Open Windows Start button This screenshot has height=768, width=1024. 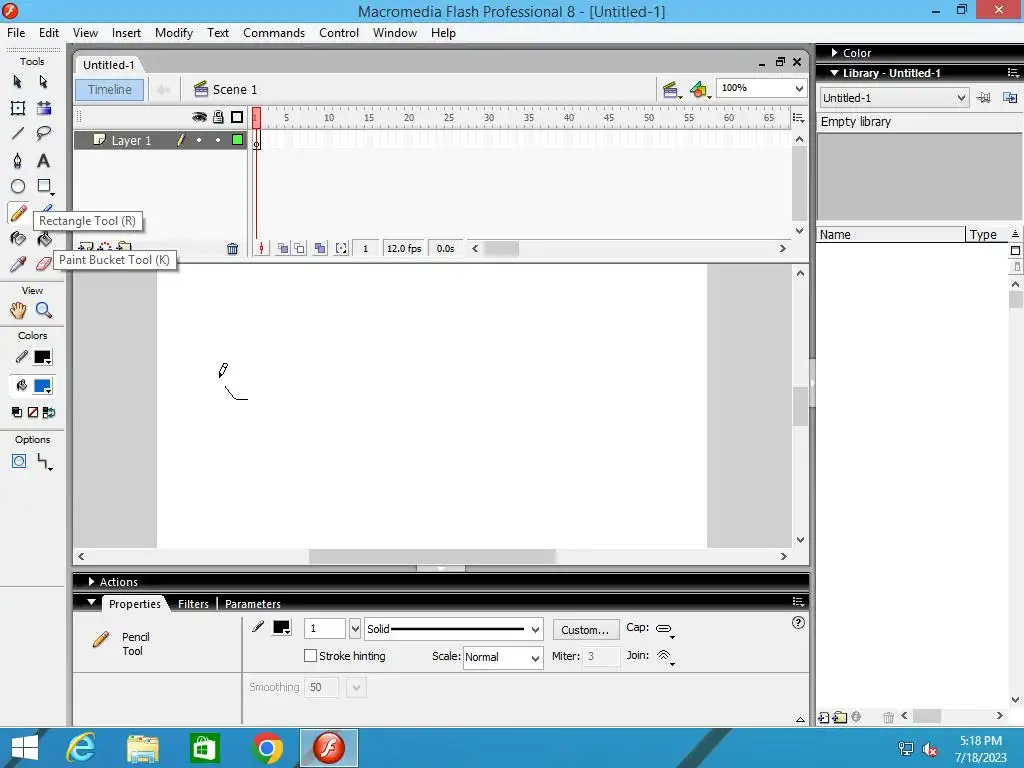[x=25, y=748]
